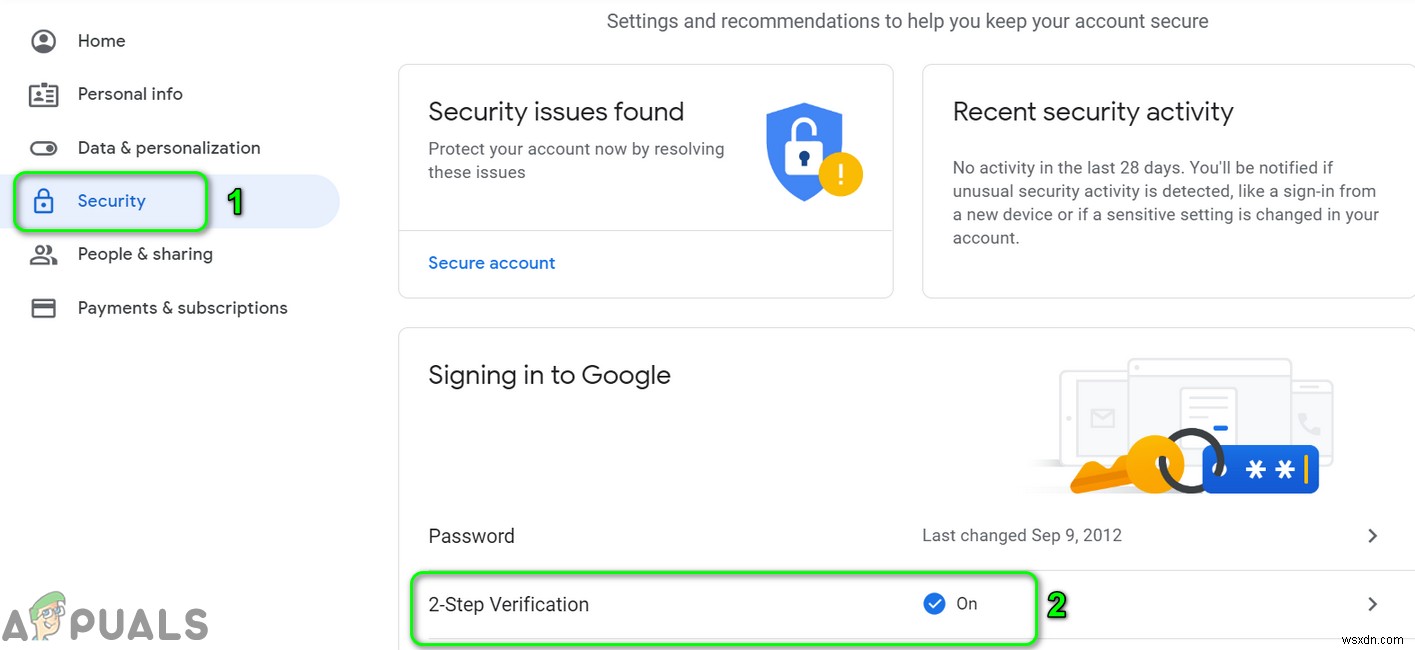The height and width of the screenshot is (650, 1415).
Task: Select the Security highlighted sidebar item
Action: (111, 200)
